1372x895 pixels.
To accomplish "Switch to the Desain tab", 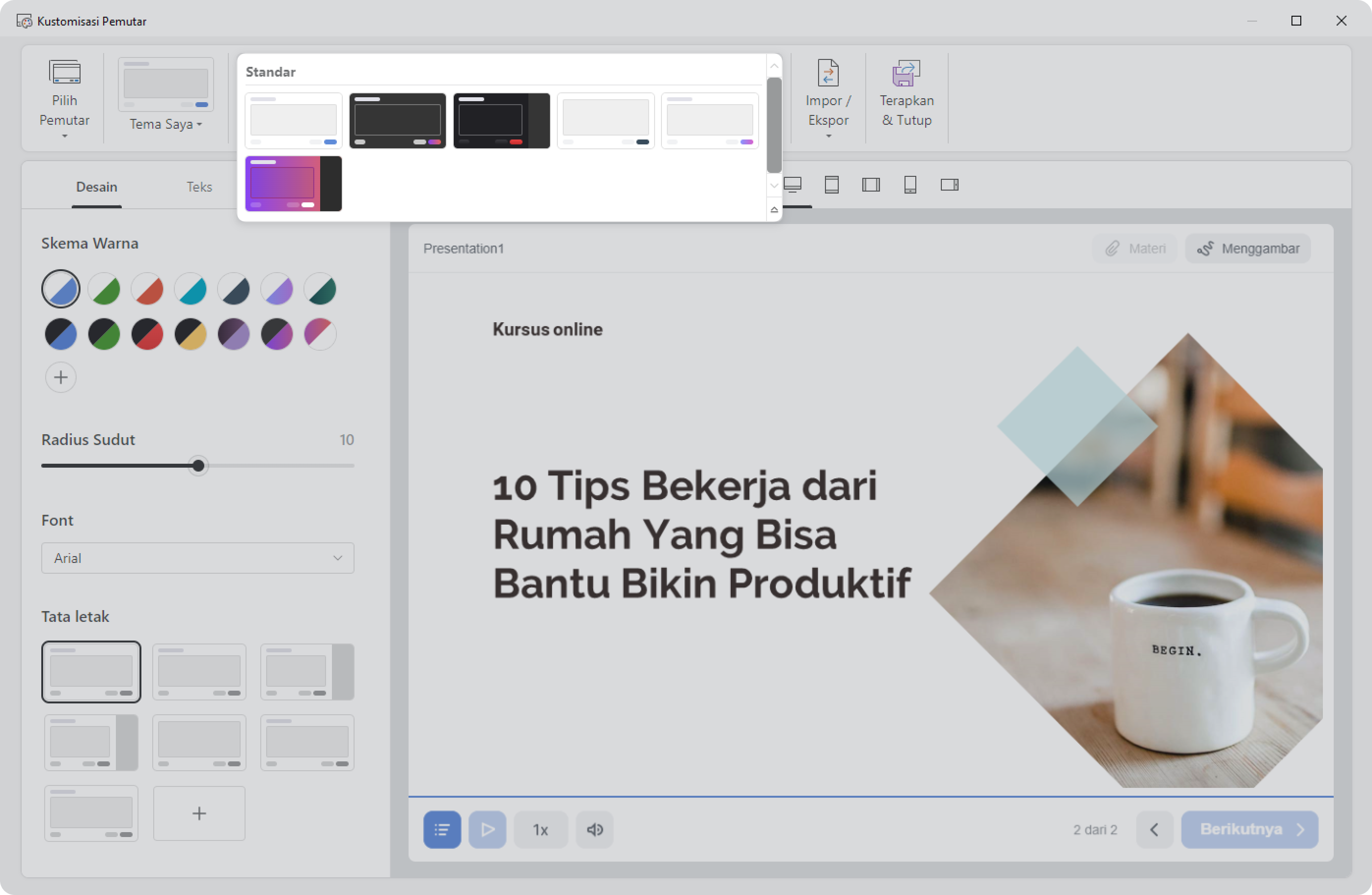I will point(96,187).
